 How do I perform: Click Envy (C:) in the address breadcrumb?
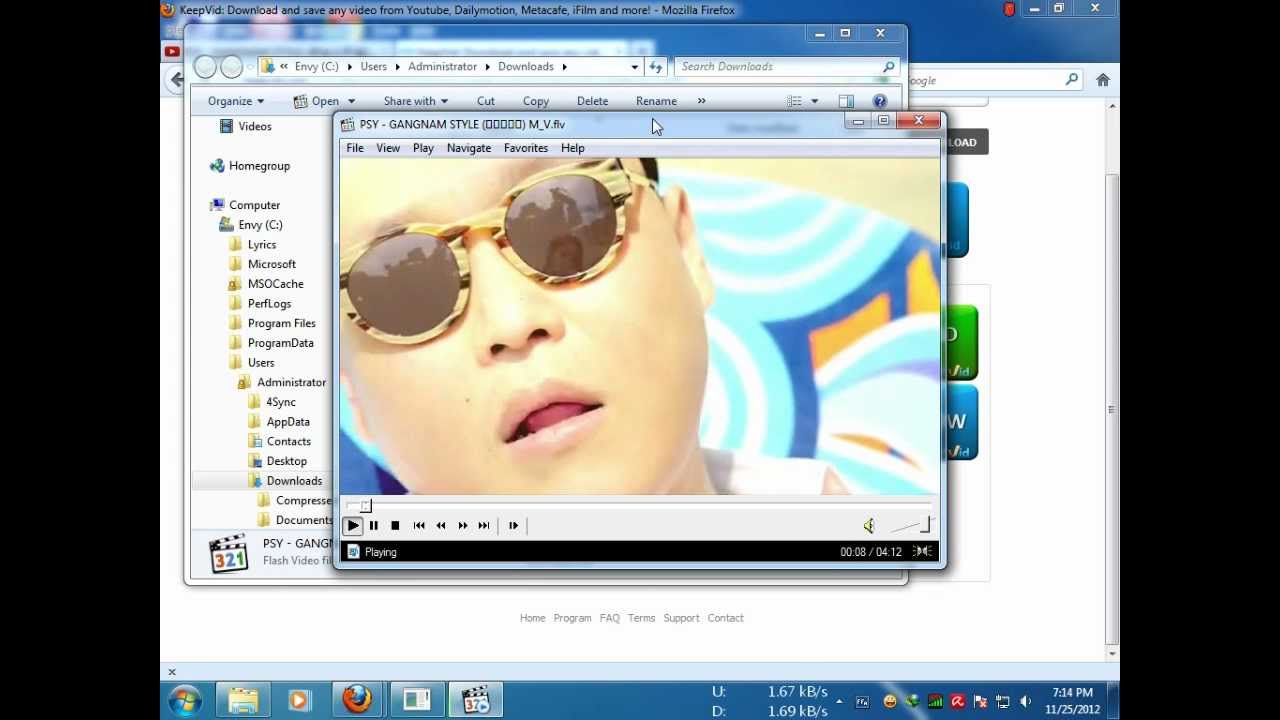(x=316, y=66)
